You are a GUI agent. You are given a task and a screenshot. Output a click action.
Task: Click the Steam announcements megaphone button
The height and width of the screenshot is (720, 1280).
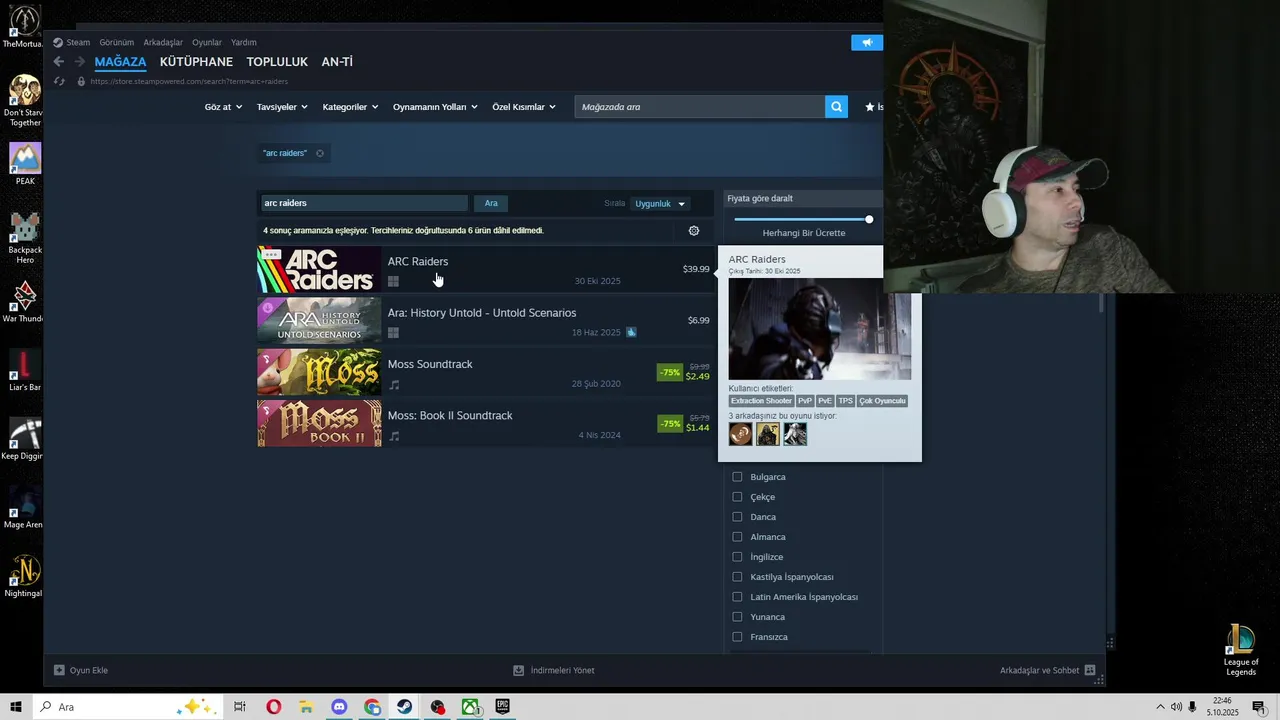867,42
